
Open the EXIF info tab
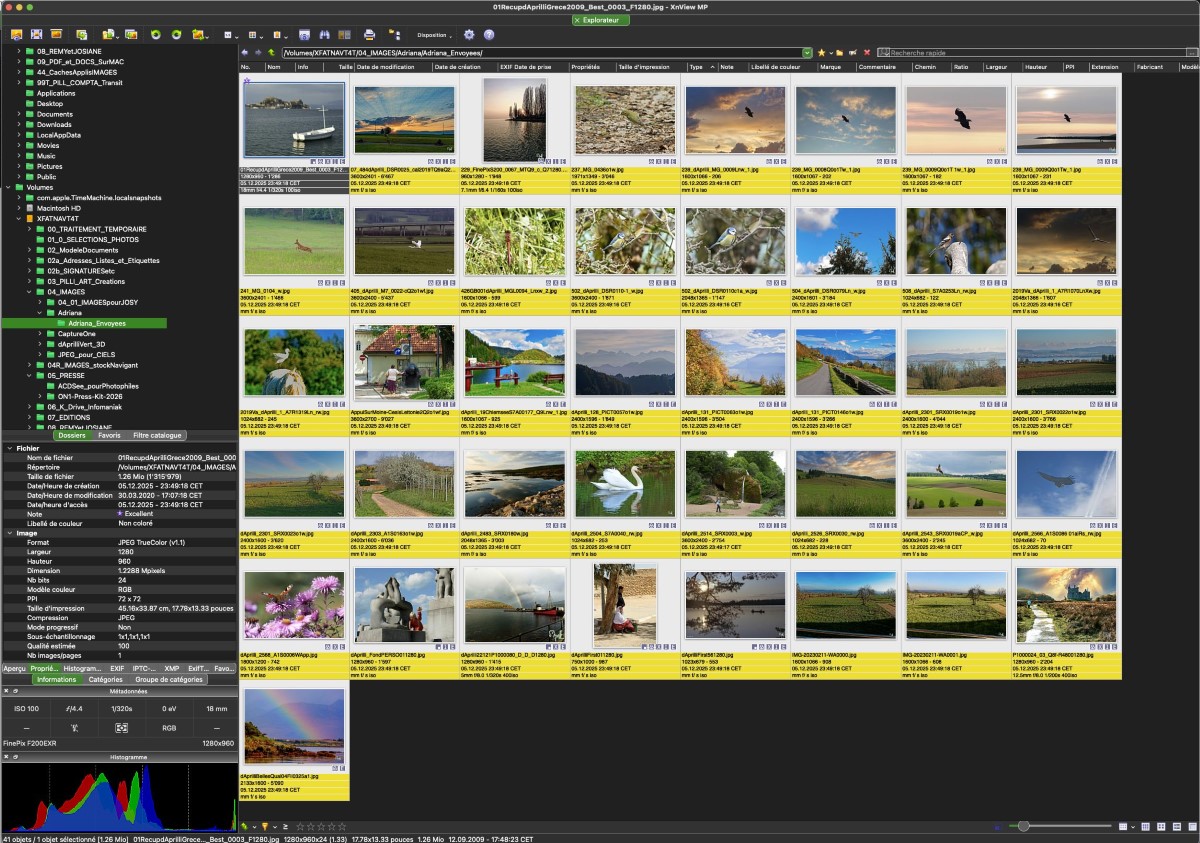point(117,668)
